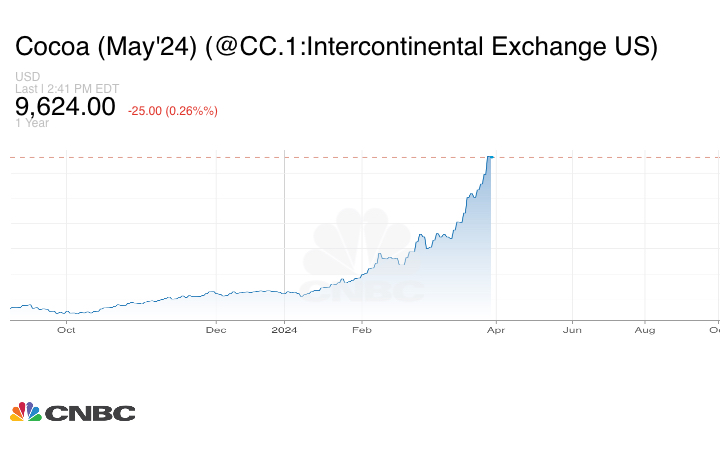Click the 2024 year marker on axis

click(285, 329)
